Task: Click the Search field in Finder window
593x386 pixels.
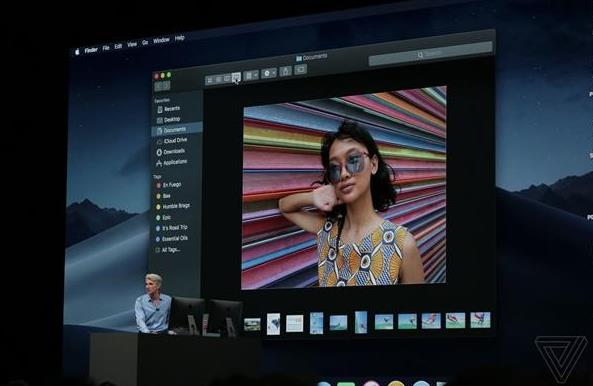Action: (430, 54)
